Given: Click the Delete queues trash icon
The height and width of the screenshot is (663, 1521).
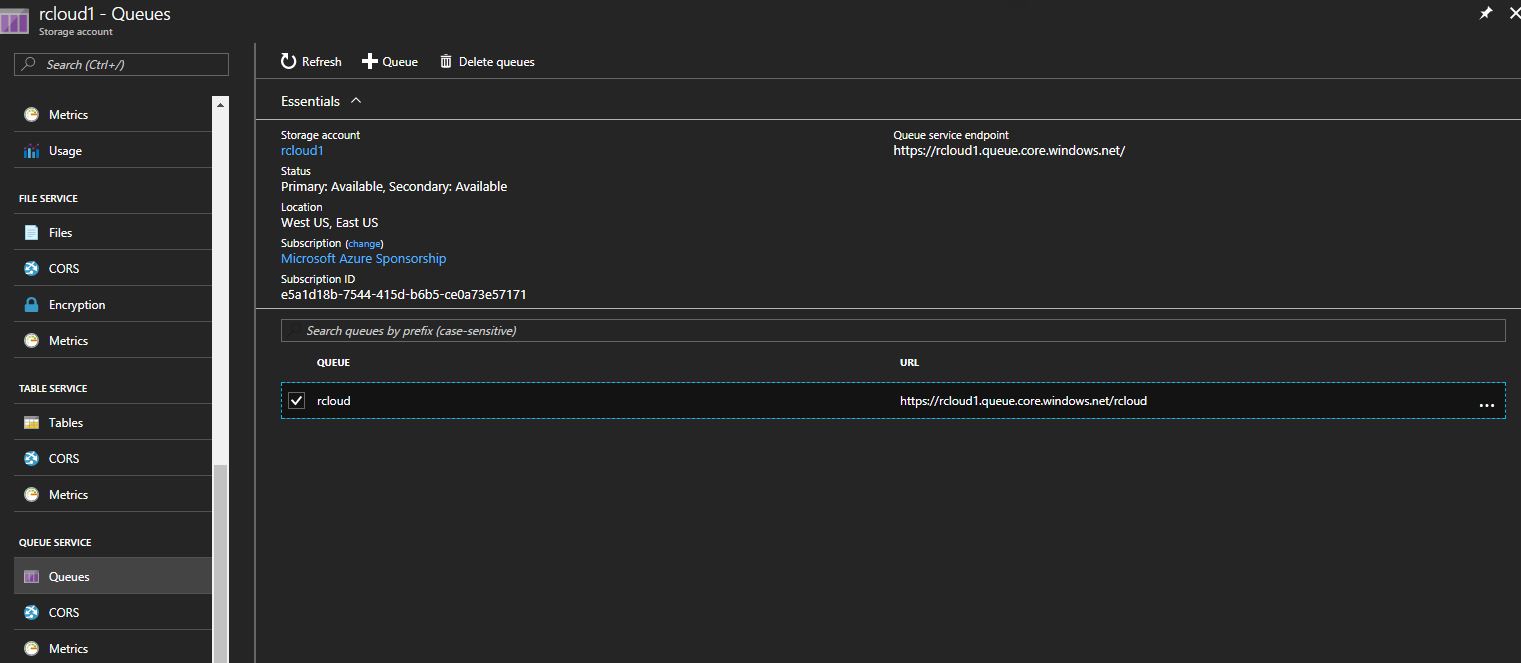Looking at the screenshot, I should point(446,62).
